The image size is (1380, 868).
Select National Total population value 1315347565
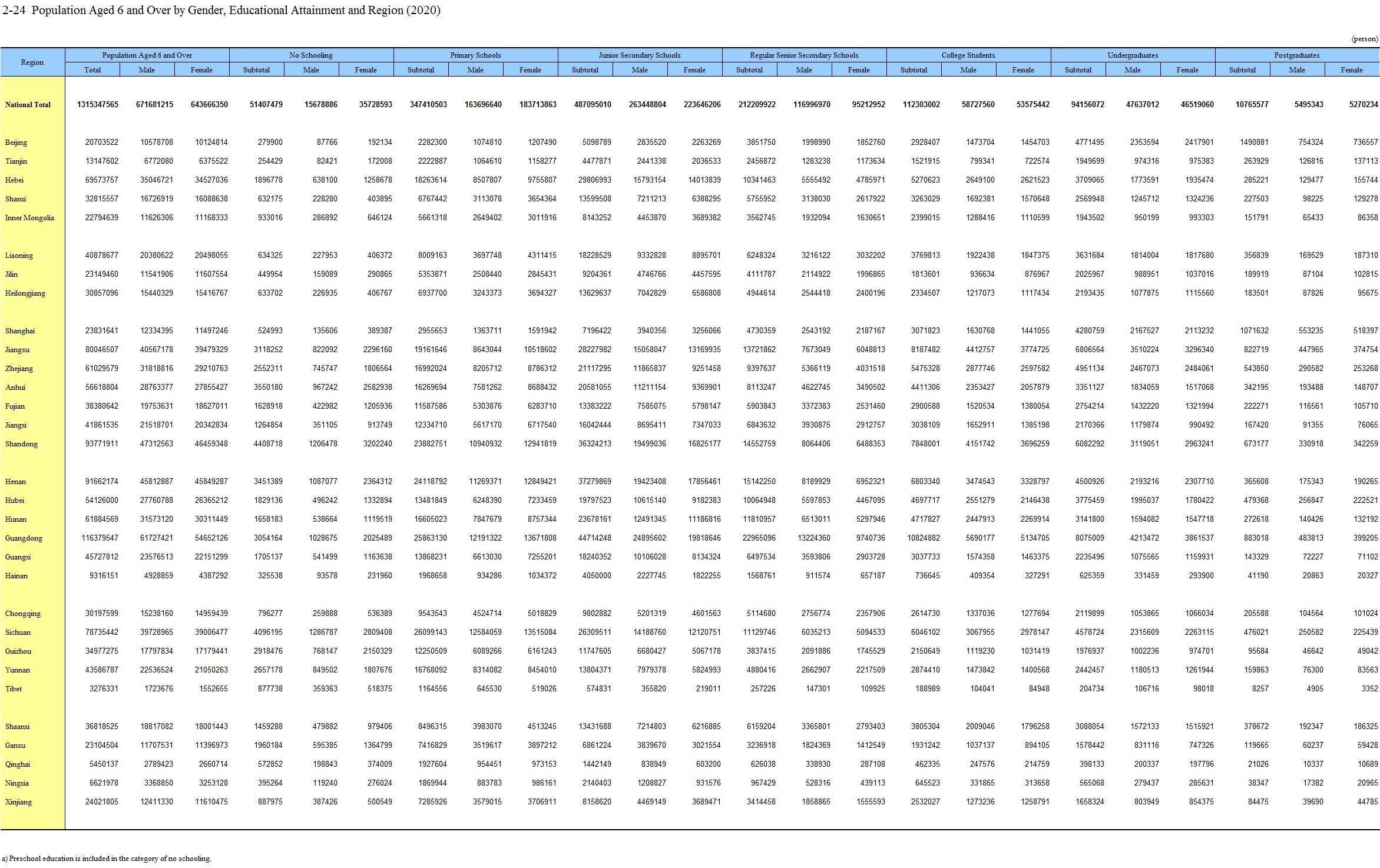pyautogui.click(x=97, y=105)
